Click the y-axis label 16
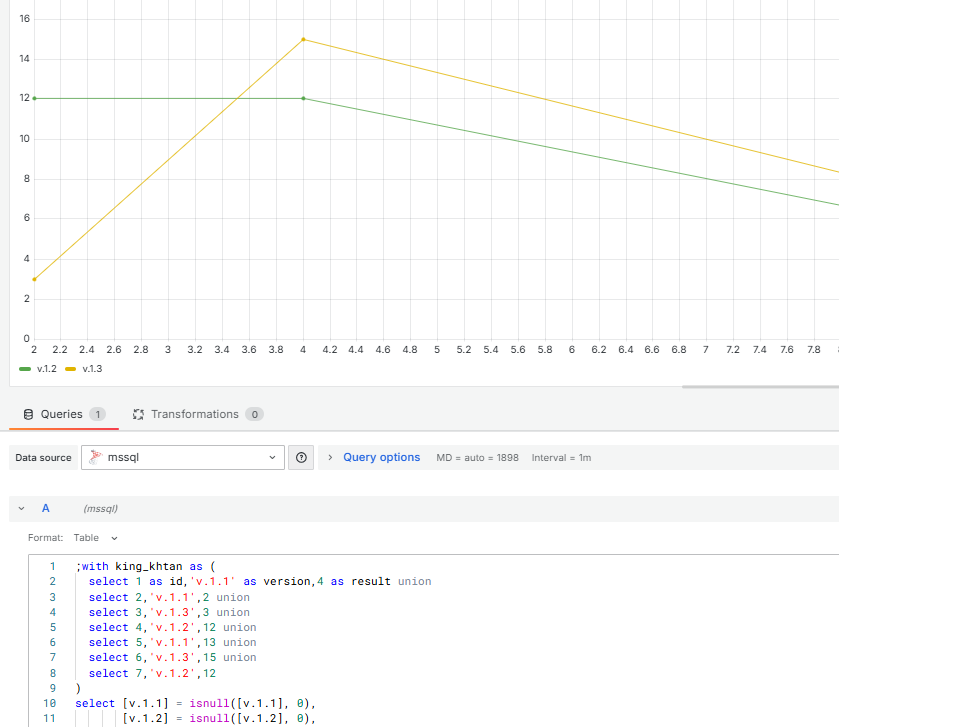Image resolution: width=978 pixels, height=727 pixels. coord(24,19)
